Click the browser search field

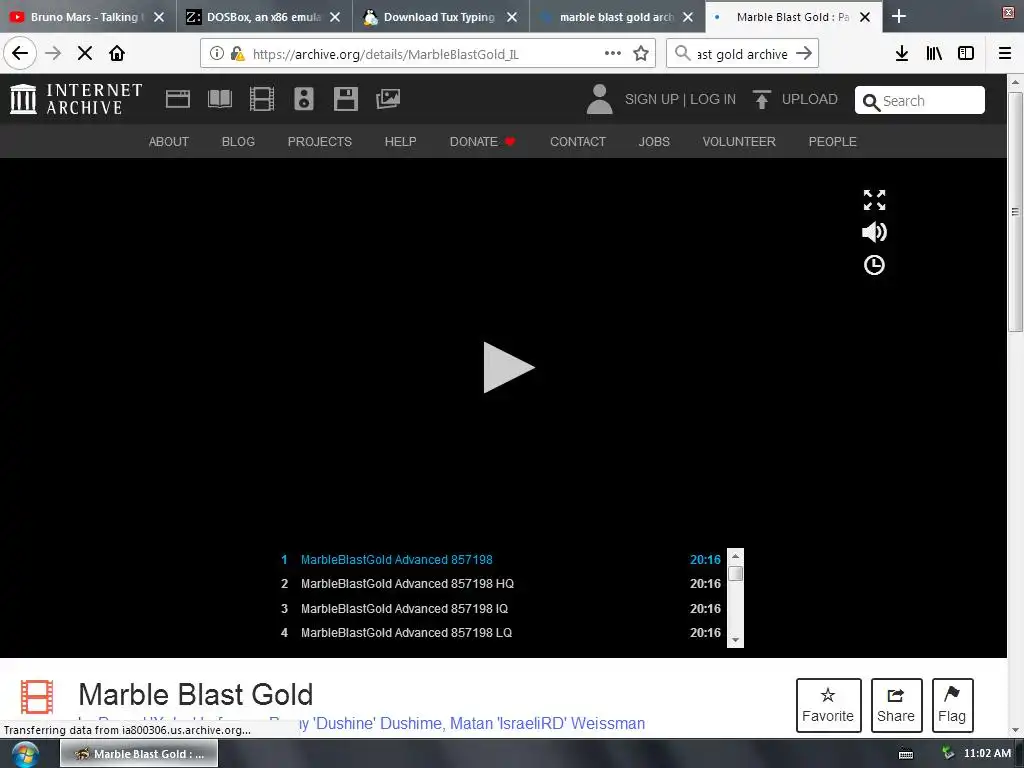tap(742, 54)
